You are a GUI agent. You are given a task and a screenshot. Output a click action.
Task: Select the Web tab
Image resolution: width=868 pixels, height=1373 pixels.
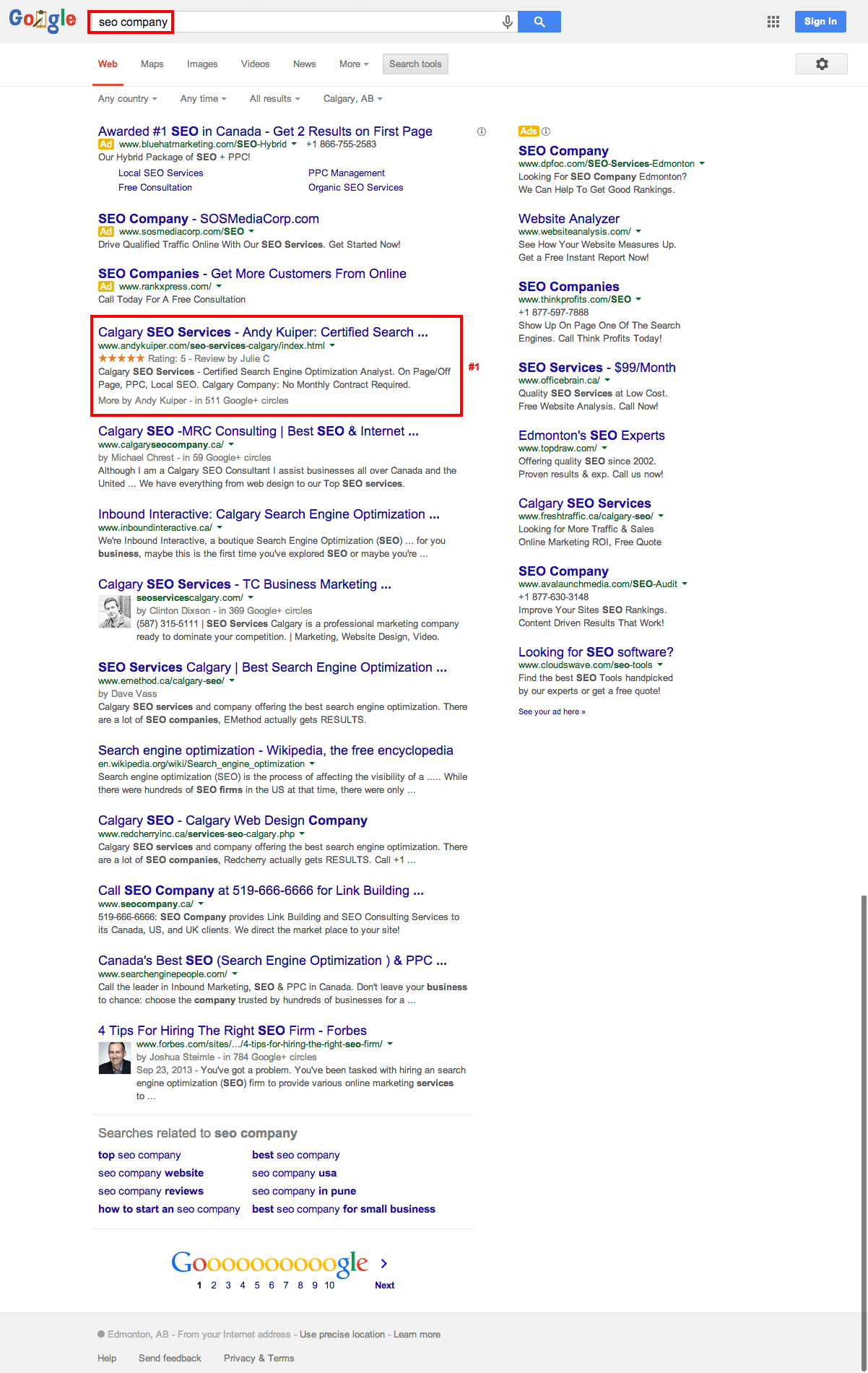108,64
